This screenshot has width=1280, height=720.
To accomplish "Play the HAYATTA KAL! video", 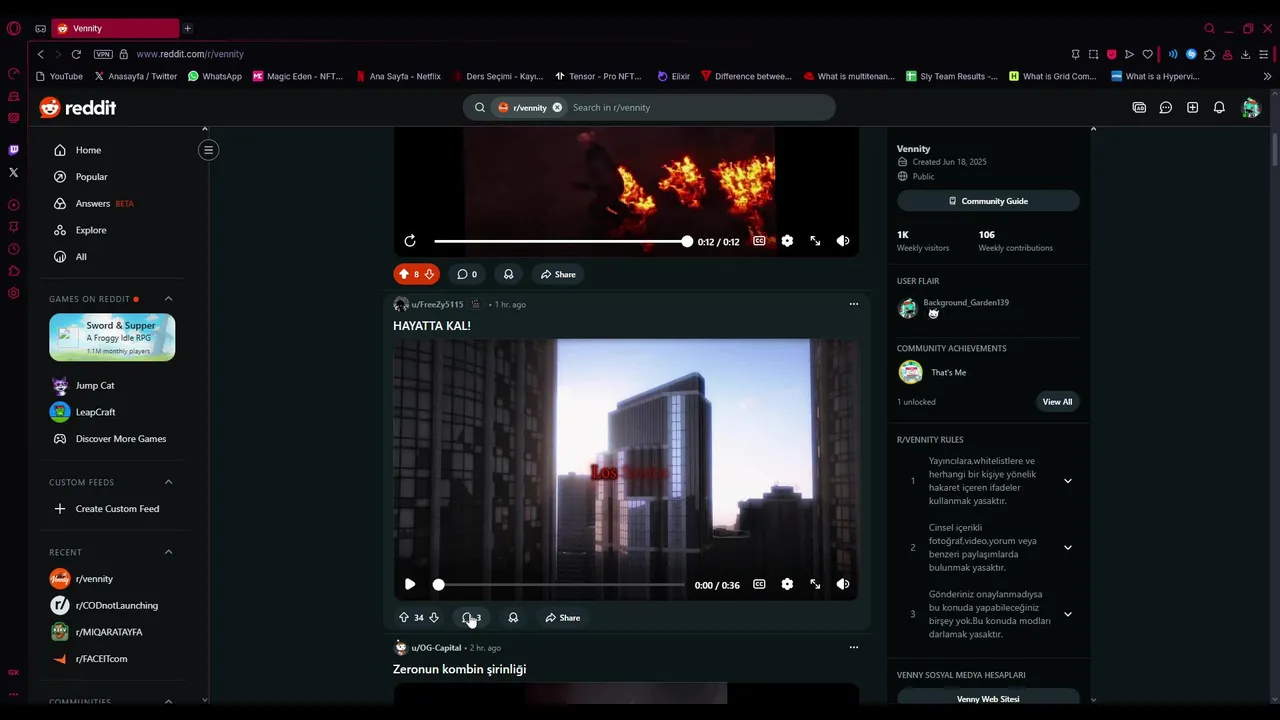I will coord(410,584).
